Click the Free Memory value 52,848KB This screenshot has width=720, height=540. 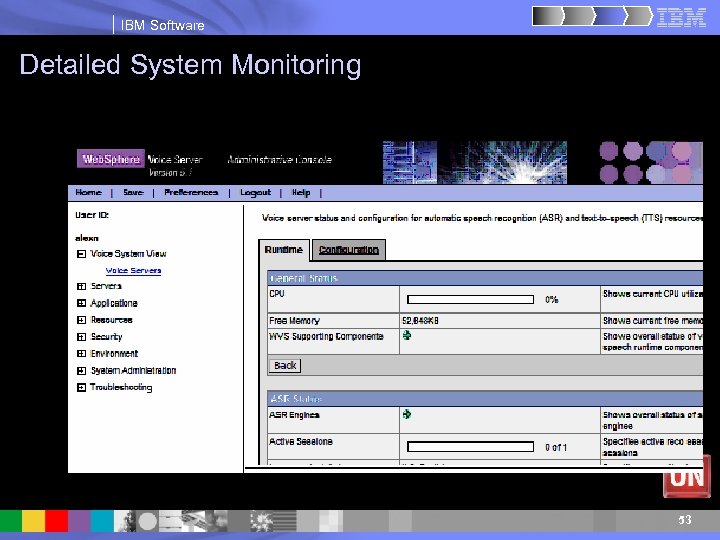[x=420, y=321]
